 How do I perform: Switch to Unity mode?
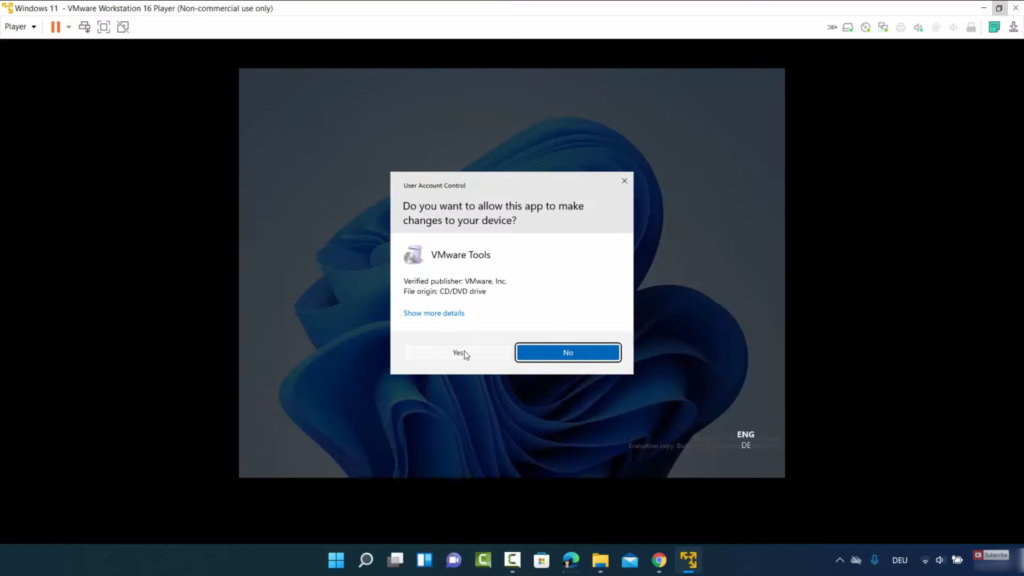click(123, 27)
